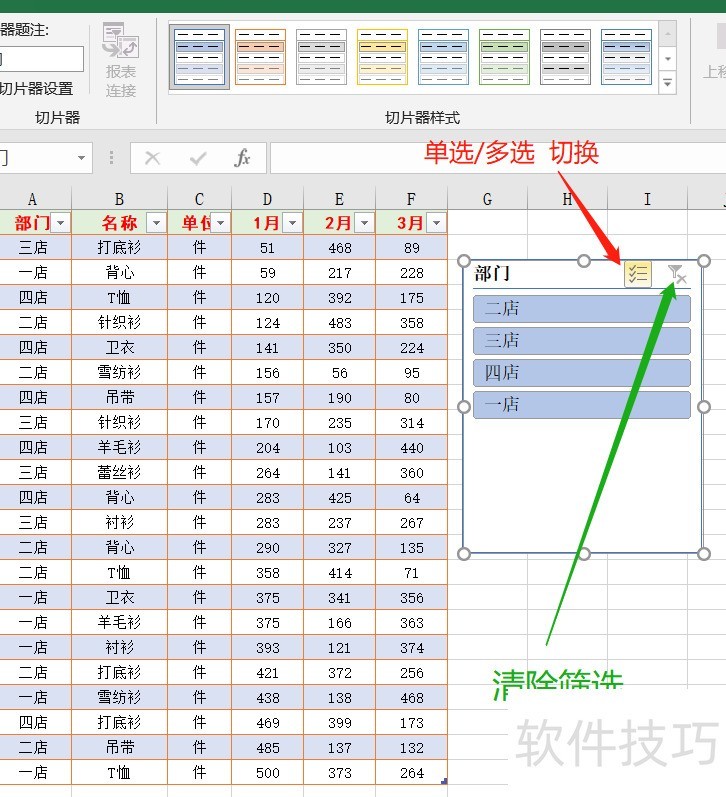Click the 部门 slicer header title
The image size is (726, 797).
tap(492, 274)
